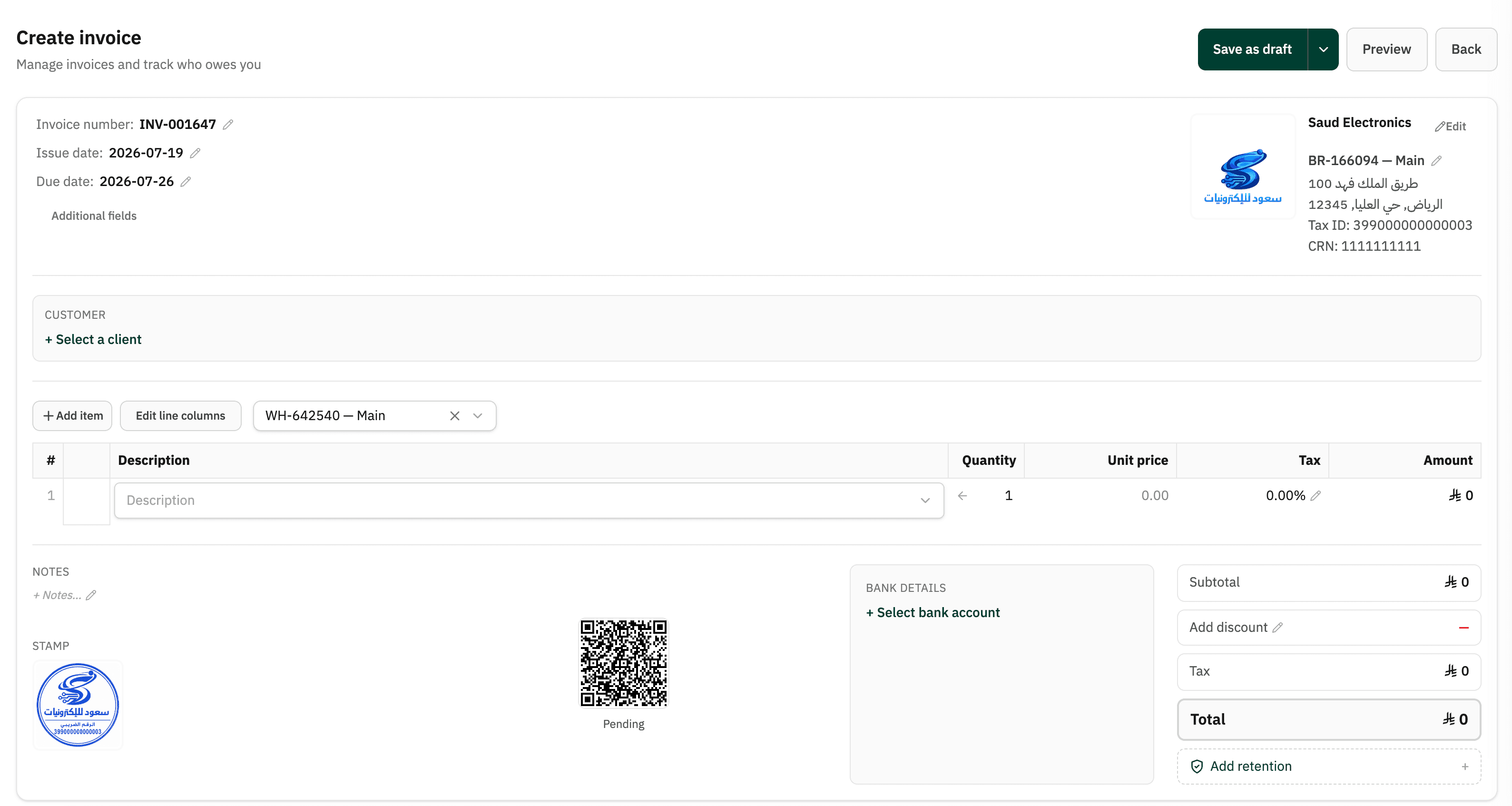Edit the notes pencil icon
This screenshot has height=806, width=1512.
point(91,595)
